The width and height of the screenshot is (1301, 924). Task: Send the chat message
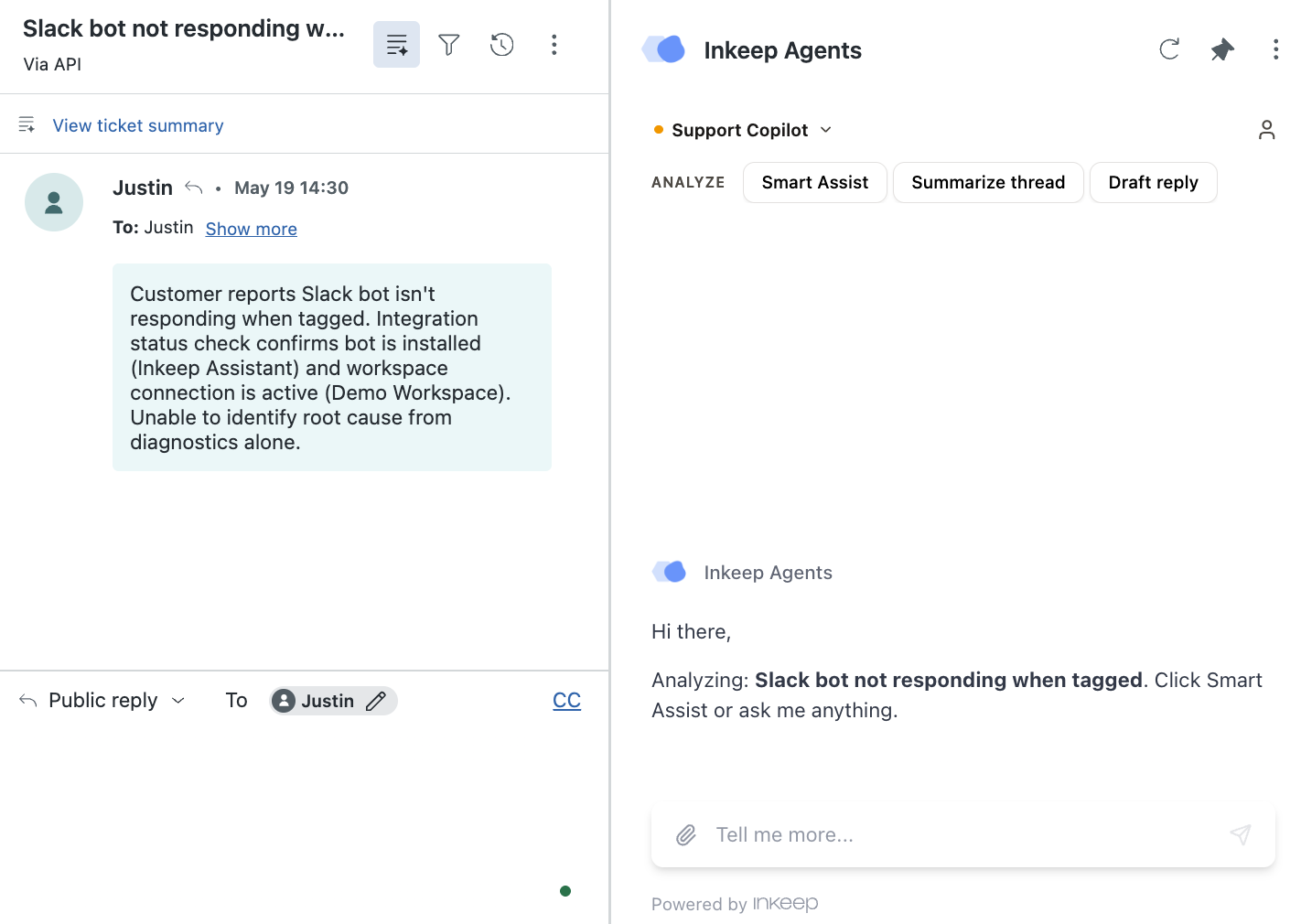click(1241, 834)
